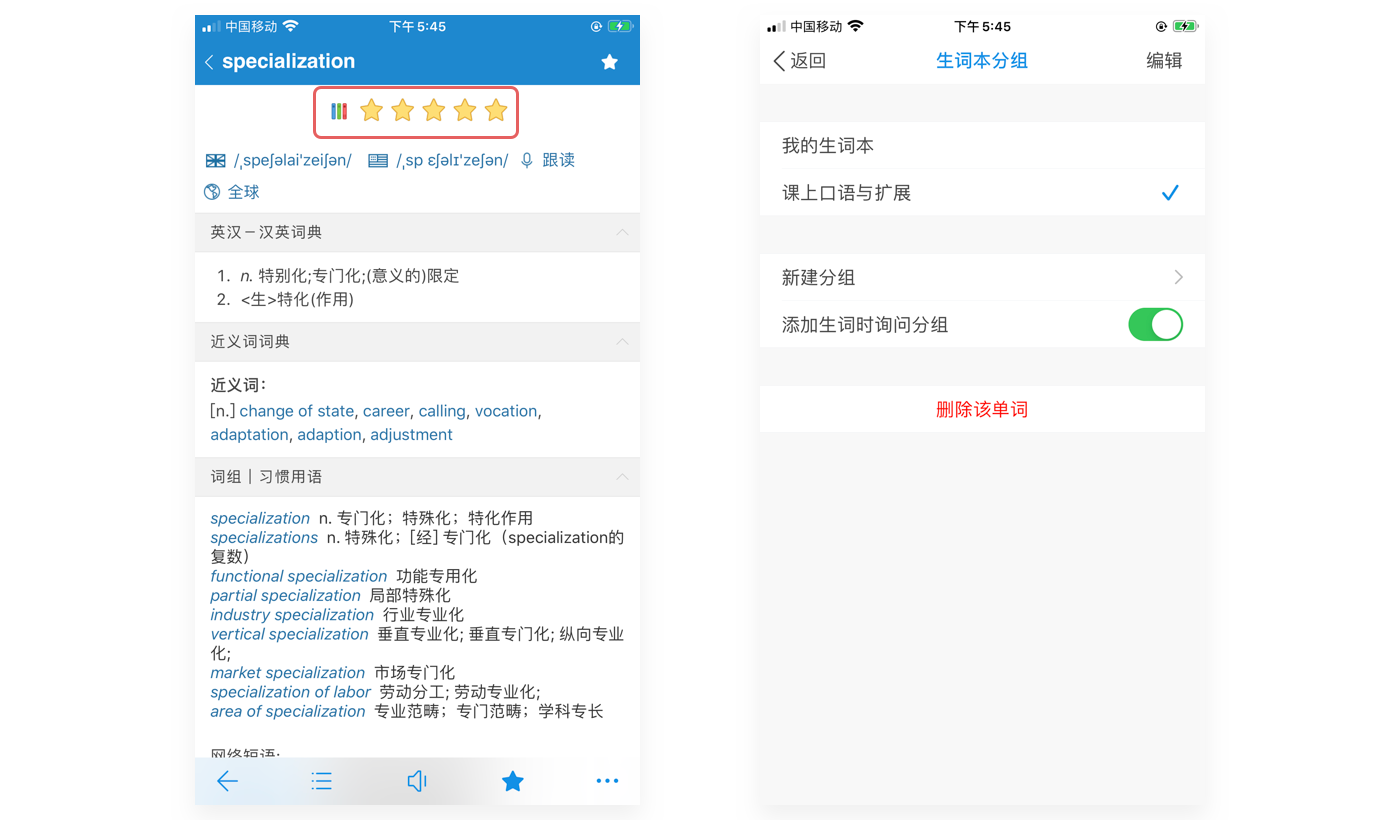Tap the blue star in bottom toolbar
The height and width of the screenshot is (820, 1400).
tap(513, 781)
